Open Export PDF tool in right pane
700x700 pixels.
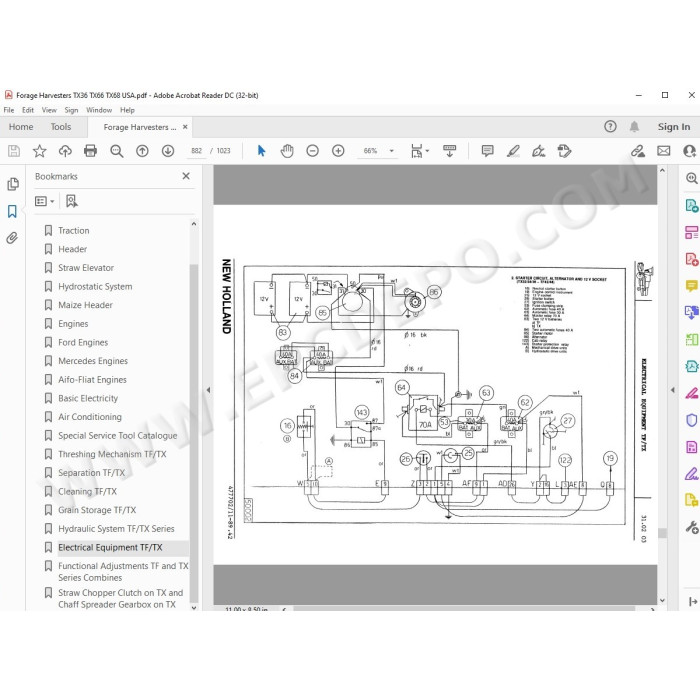[692, 205]
